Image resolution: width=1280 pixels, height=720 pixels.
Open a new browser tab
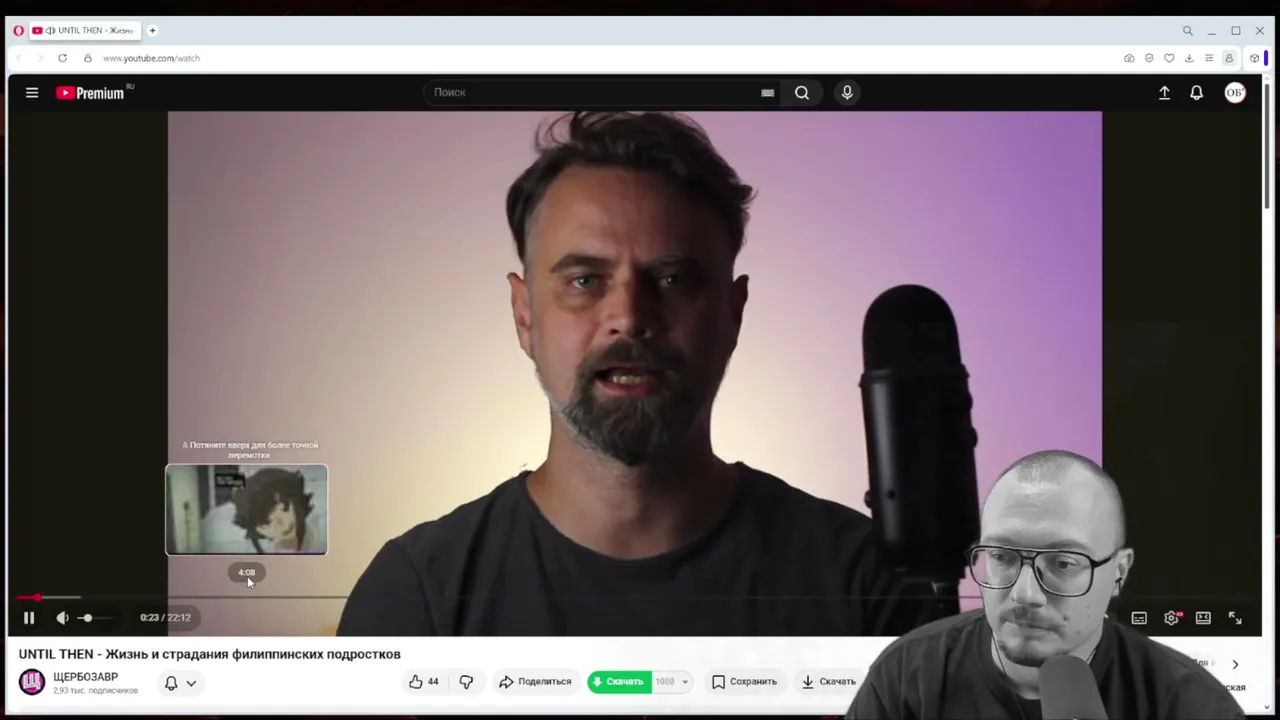(x=153, y=31)
